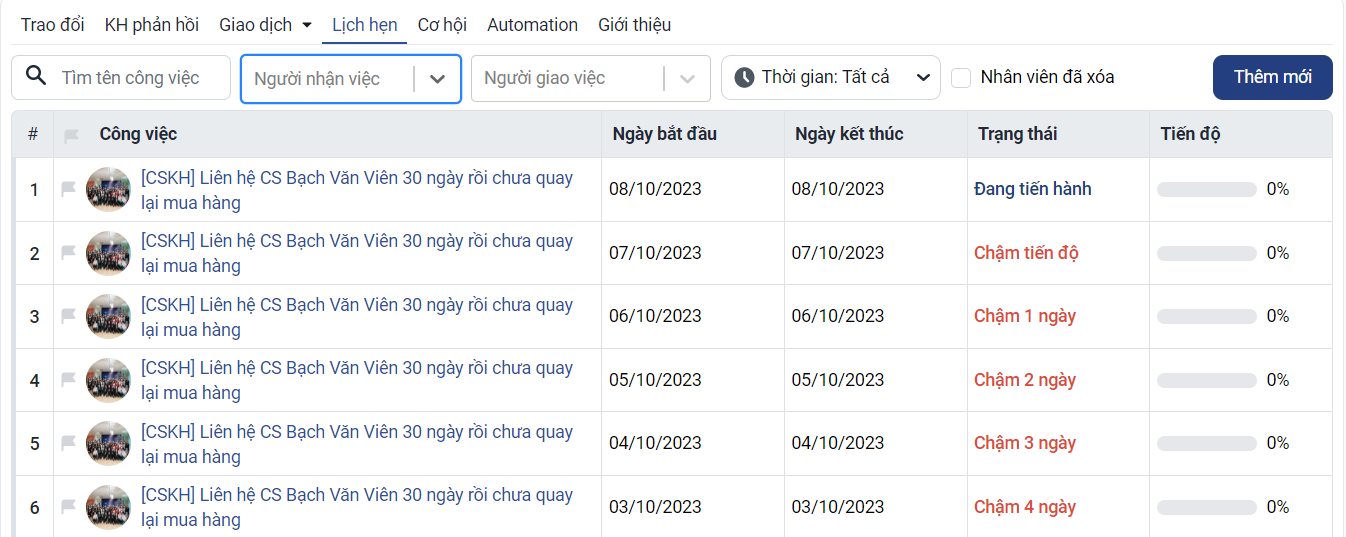Open the 'Người giao việc' dropdown
Viewport: 1346px width, 537px height.
pos(687,79)
